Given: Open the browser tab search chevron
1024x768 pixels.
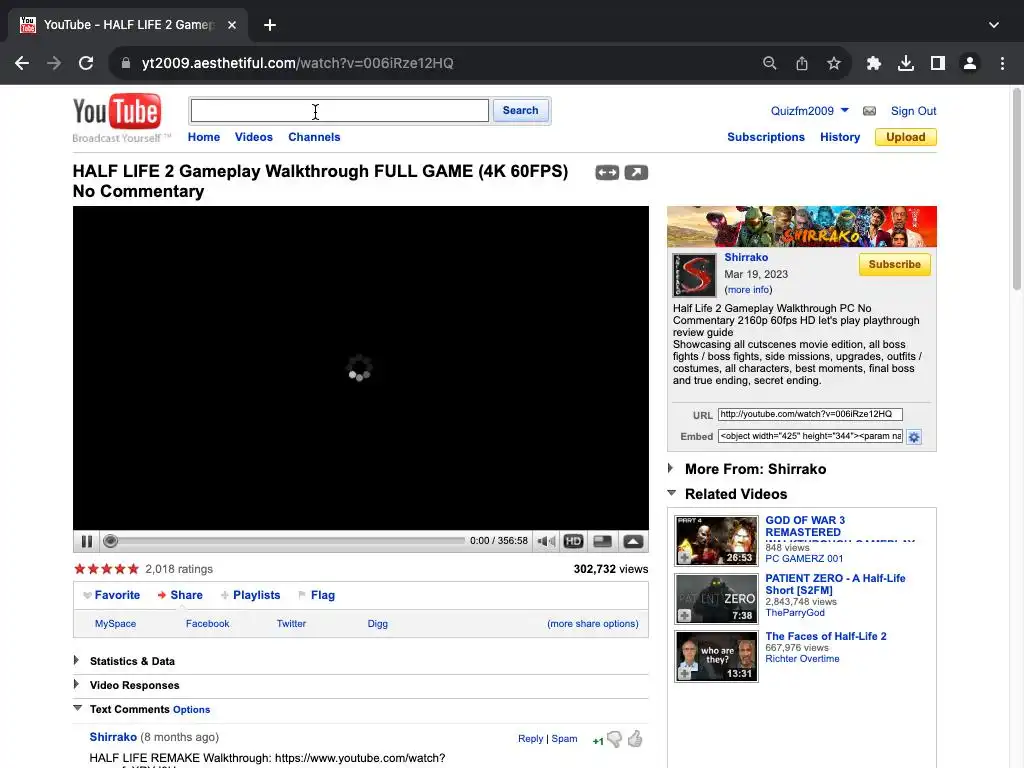Looking at the screenshot, I should (x=993, y=25).
